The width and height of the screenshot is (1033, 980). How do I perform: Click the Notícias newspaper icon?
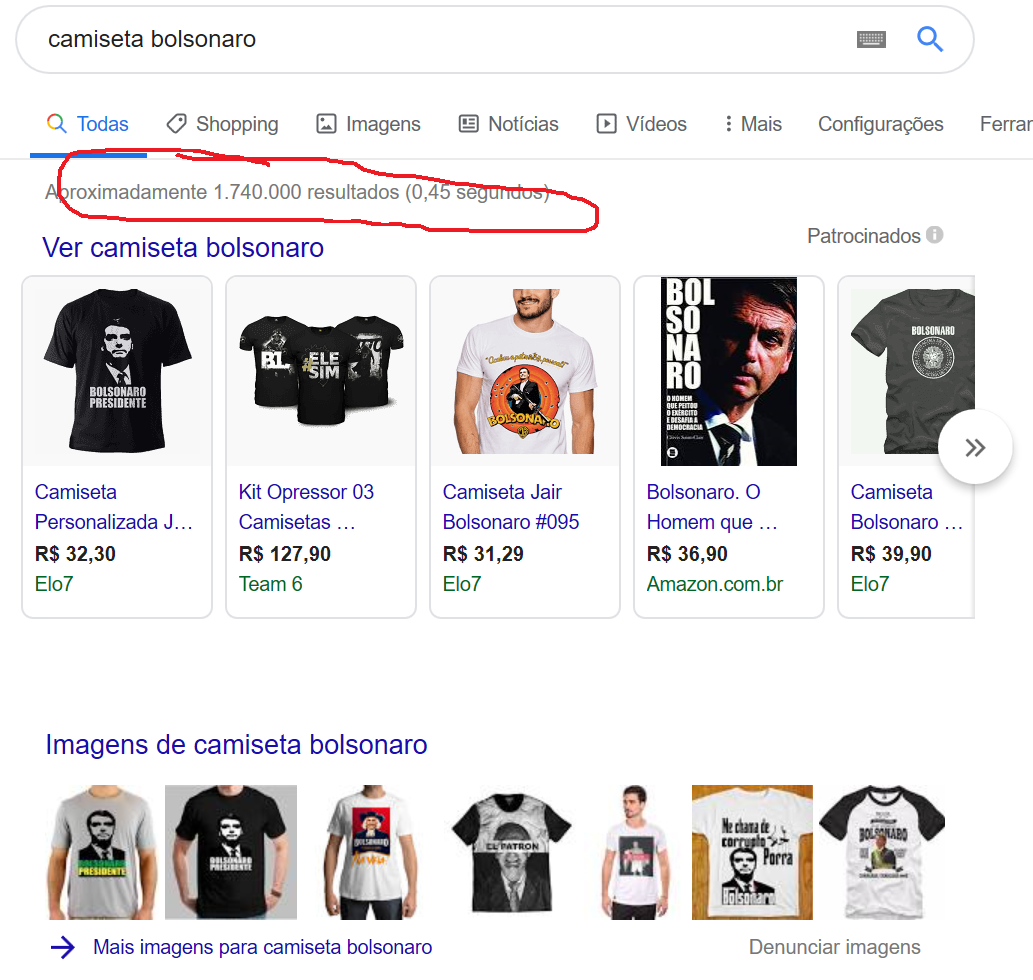pos(468,124)
